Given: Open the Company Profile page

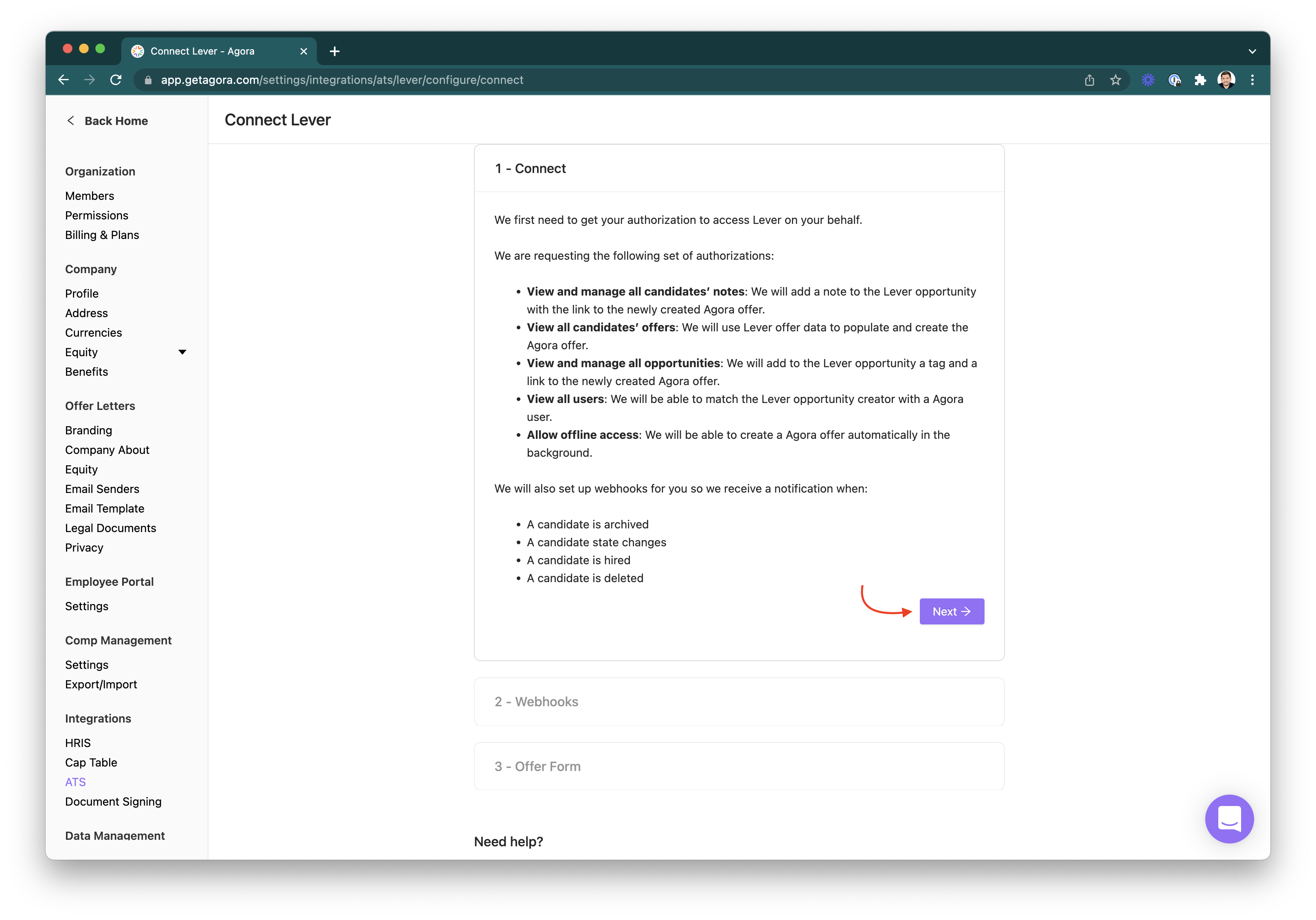Looking at the screenshot, I should pyautogui.click(x=82, y=293).
